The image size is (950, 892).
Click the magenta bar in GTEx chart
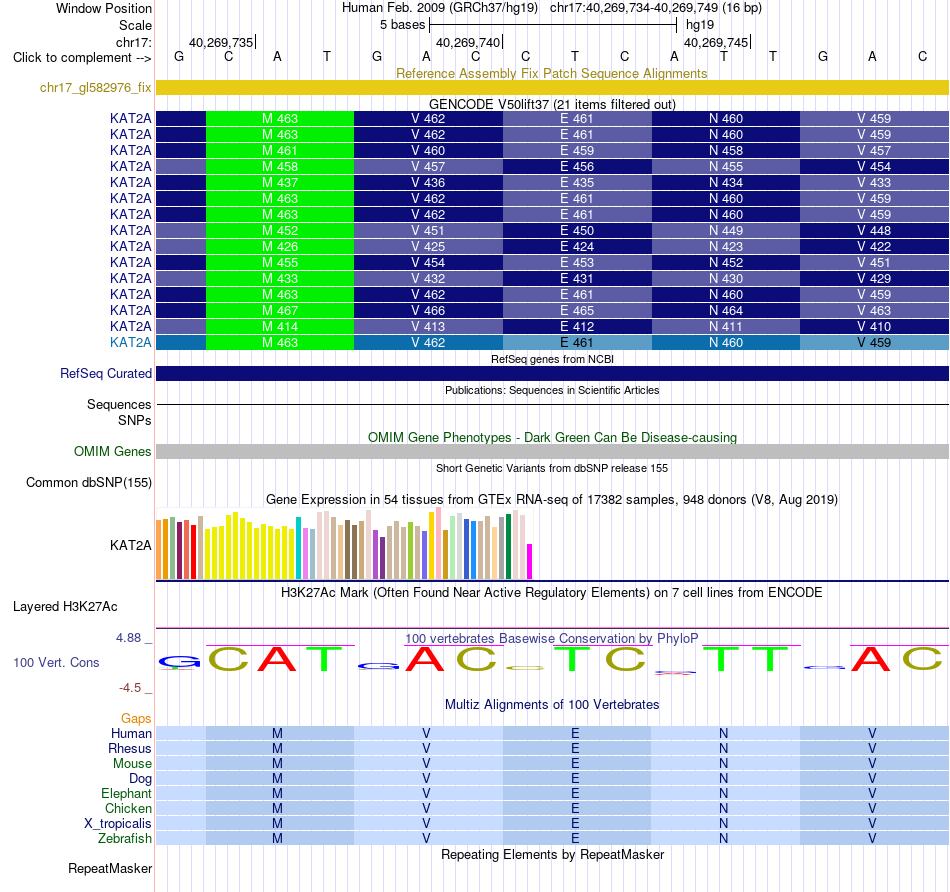[x=530, y=561]
